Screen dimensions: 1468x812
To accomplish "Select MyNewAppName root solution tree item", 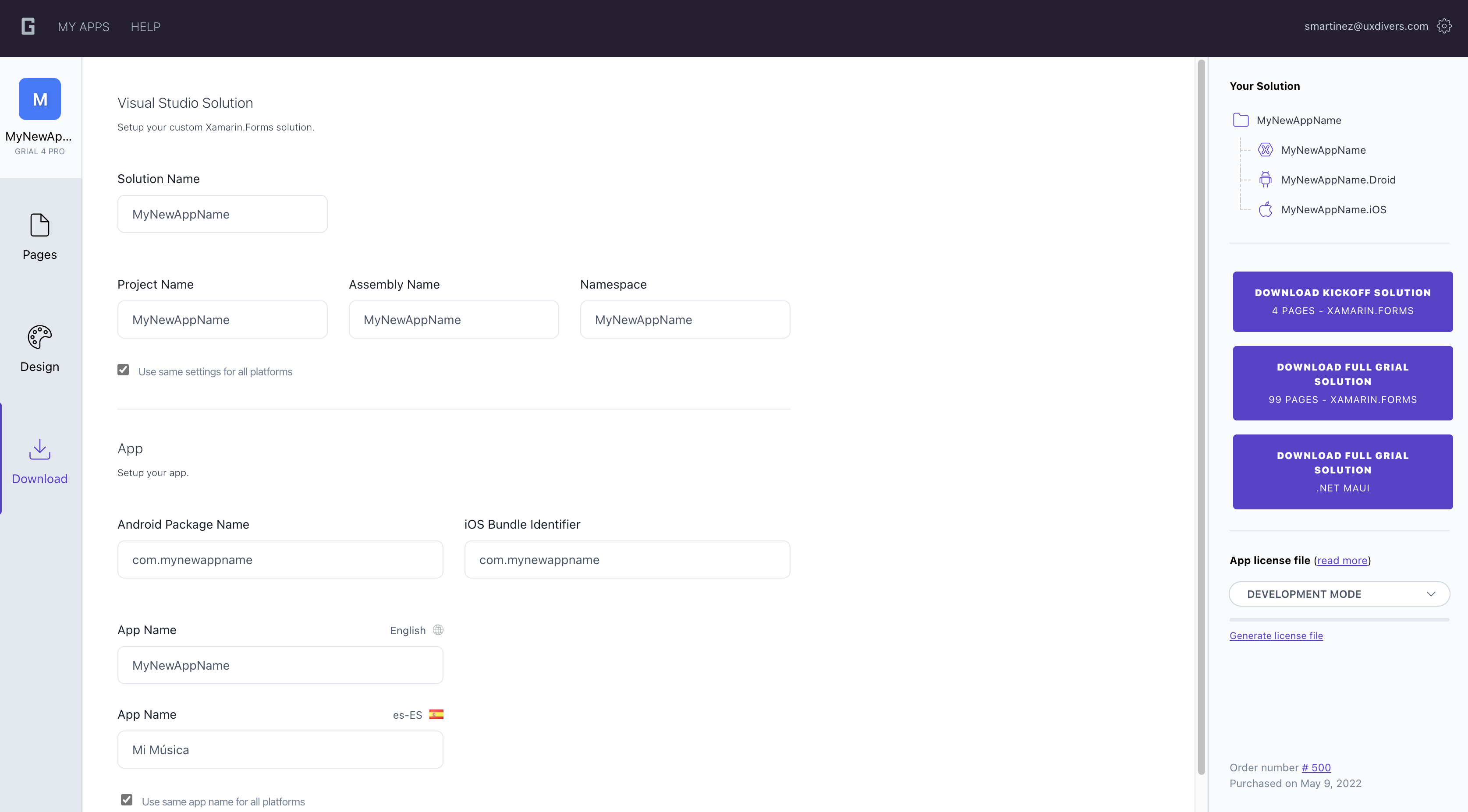I will coord(1299,120).
